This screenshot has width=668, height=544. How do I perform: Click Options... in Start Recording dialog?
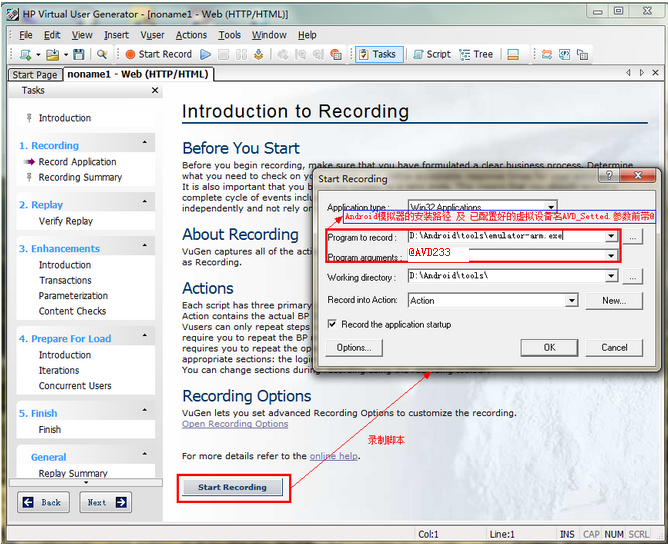click(x=354, y=348)
